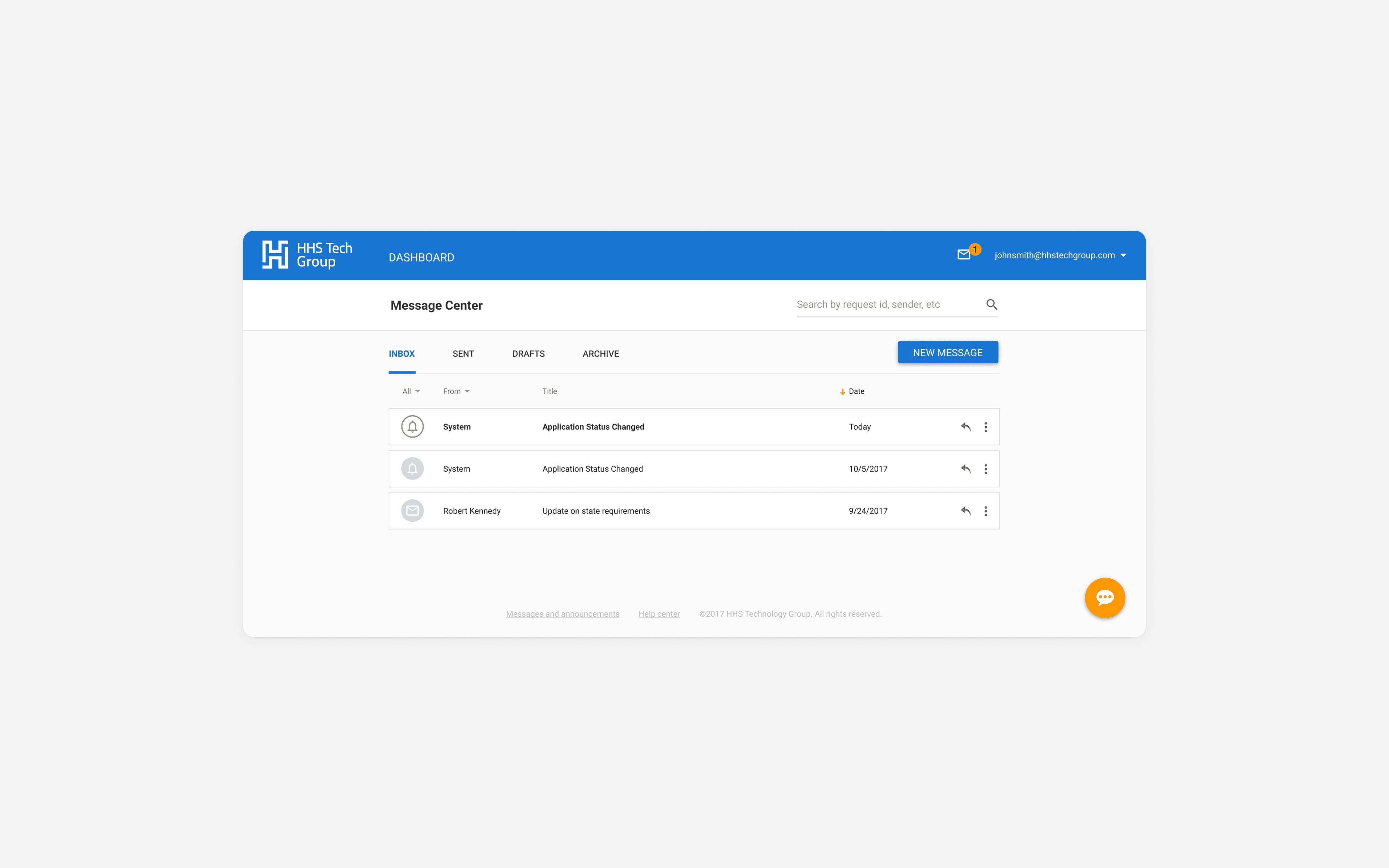The height and width of the screenshot is (868, 1389).
Task: Open the Help center link
Action: point(659,614)
